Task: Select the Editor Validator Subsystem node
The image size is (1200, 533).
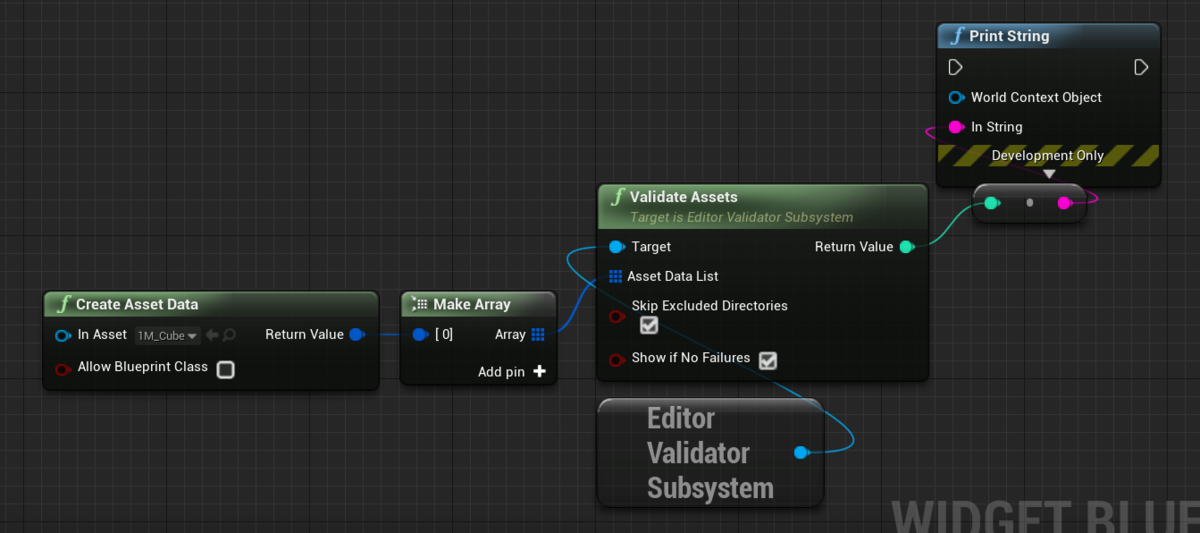Action: click(x=710, y=453)
